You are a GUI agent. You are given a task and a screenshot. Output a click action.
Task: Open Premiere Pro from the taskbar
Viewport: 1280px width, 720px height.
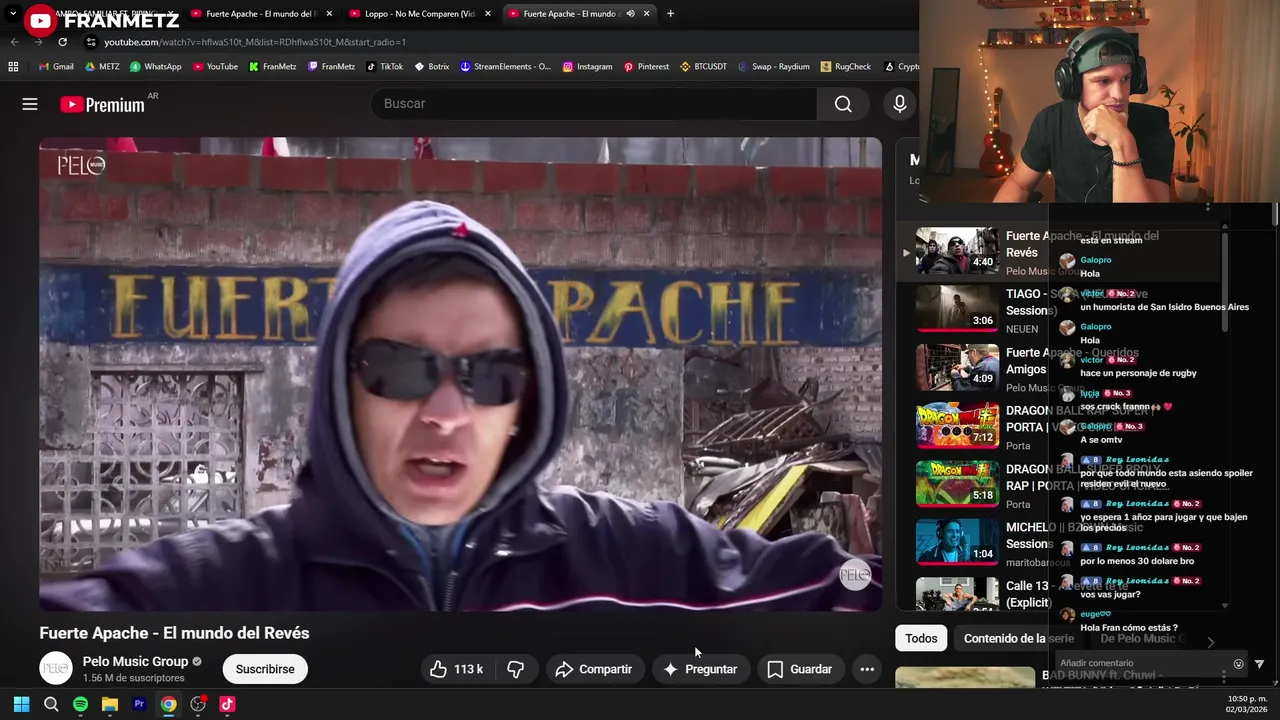click(139, 704)
